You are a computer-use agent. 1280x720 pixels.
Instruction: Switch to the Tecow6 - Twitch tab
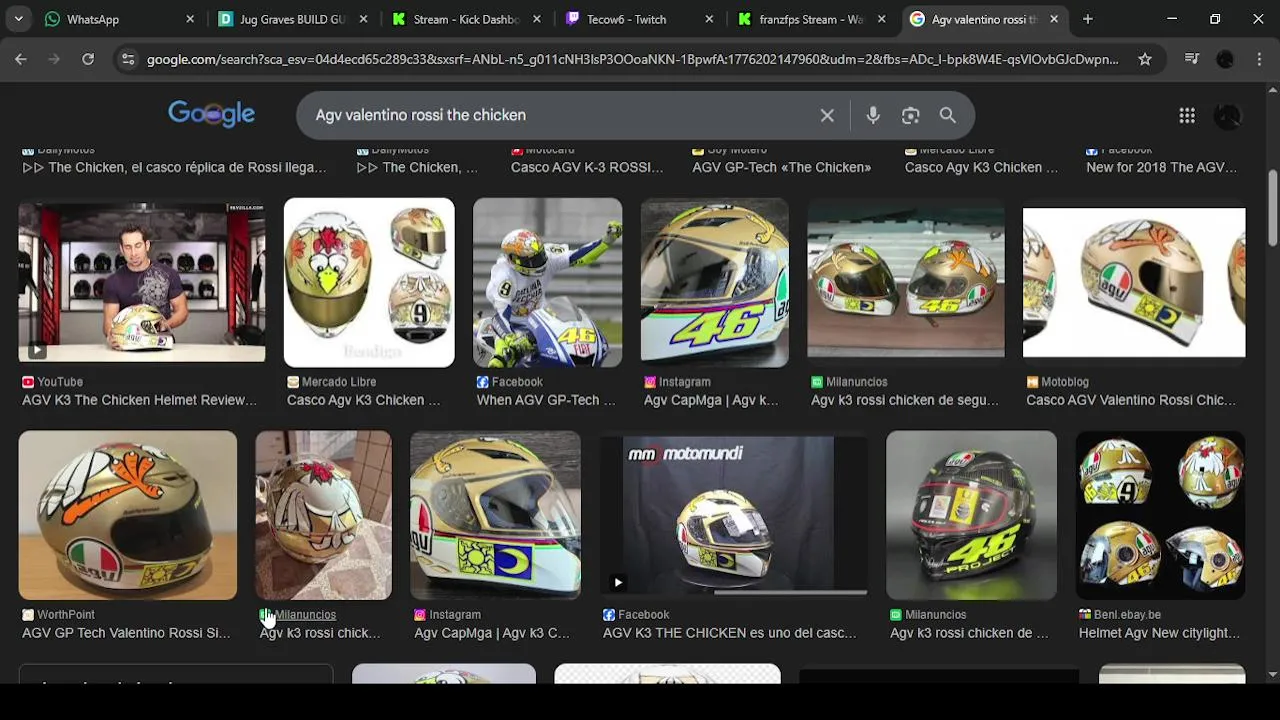(x=639, y=19)
